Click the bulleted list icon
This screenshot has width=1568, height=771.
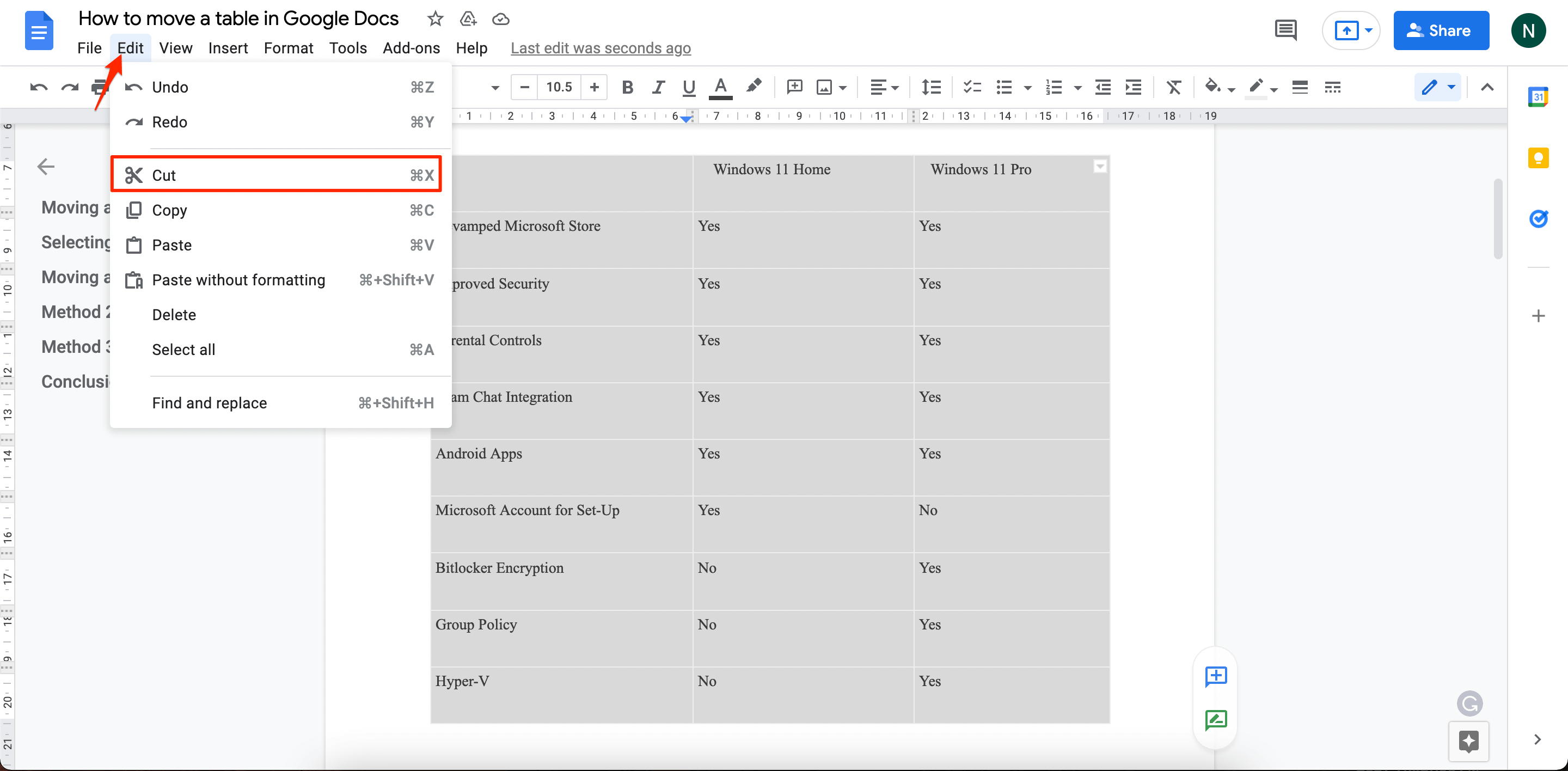point(1003,89)
